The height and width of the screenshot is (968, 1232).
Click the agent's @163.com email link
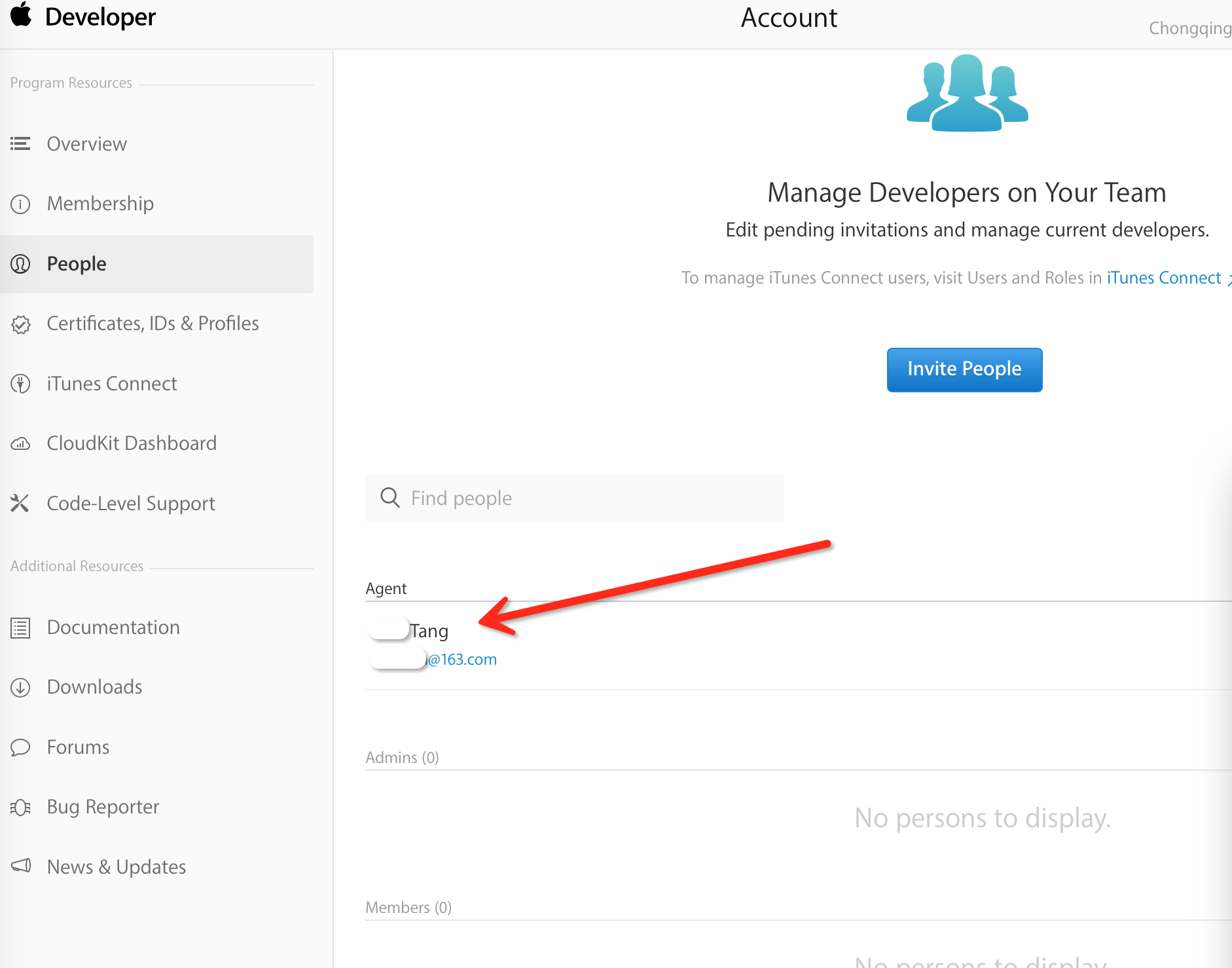462,660
